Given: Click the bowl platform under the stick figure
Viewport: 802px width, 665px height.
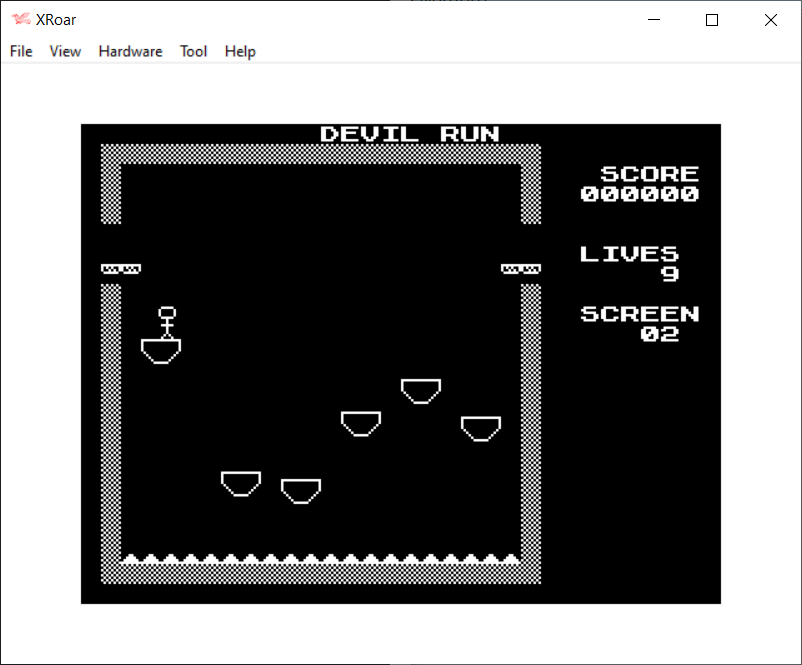Looking at the screenshot, I should (x=161, y=350).
